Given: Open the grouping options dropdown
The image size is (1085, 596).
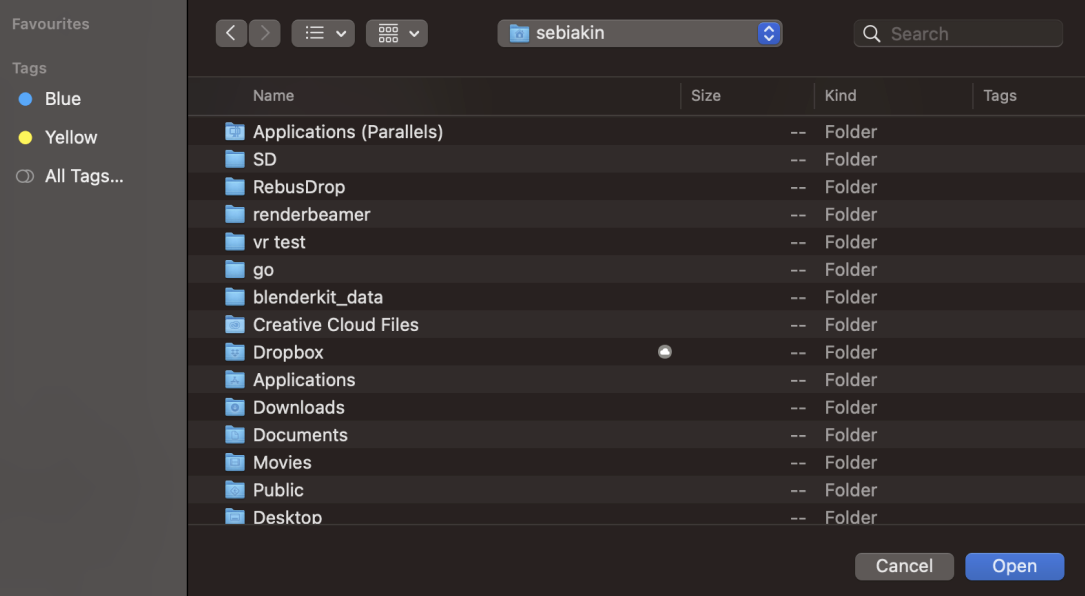Looking at the screenshot, I should (x=397, y=33).
